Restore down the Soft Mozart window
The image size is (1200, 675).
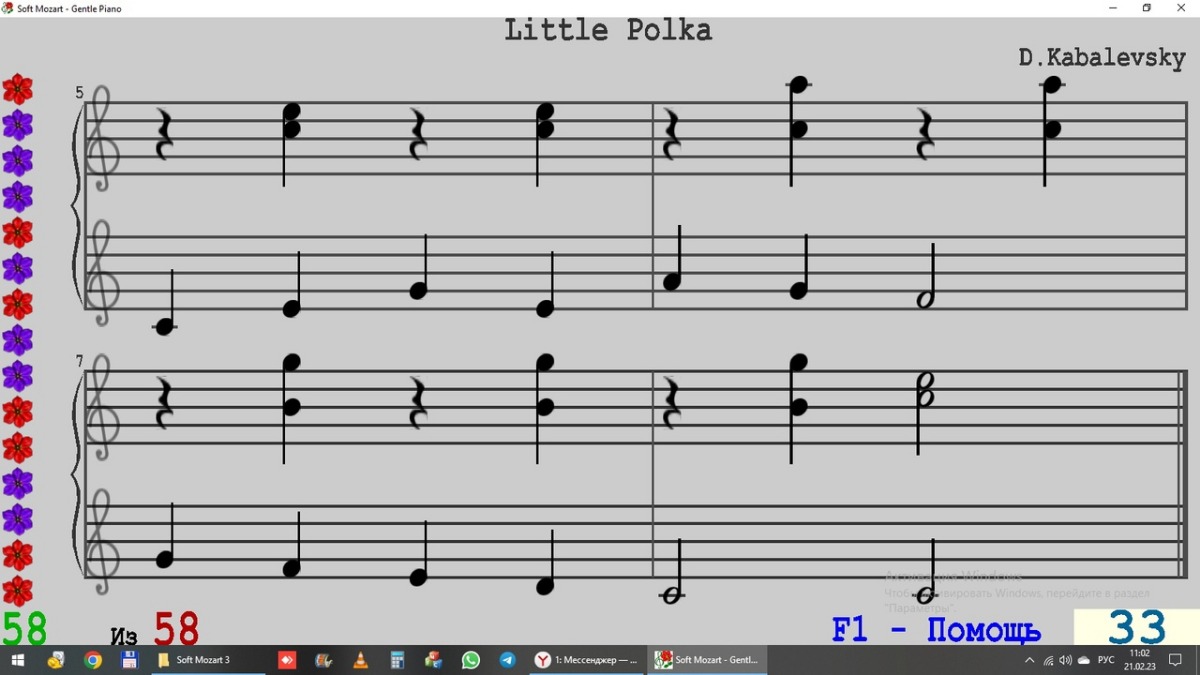point(1147,8)
